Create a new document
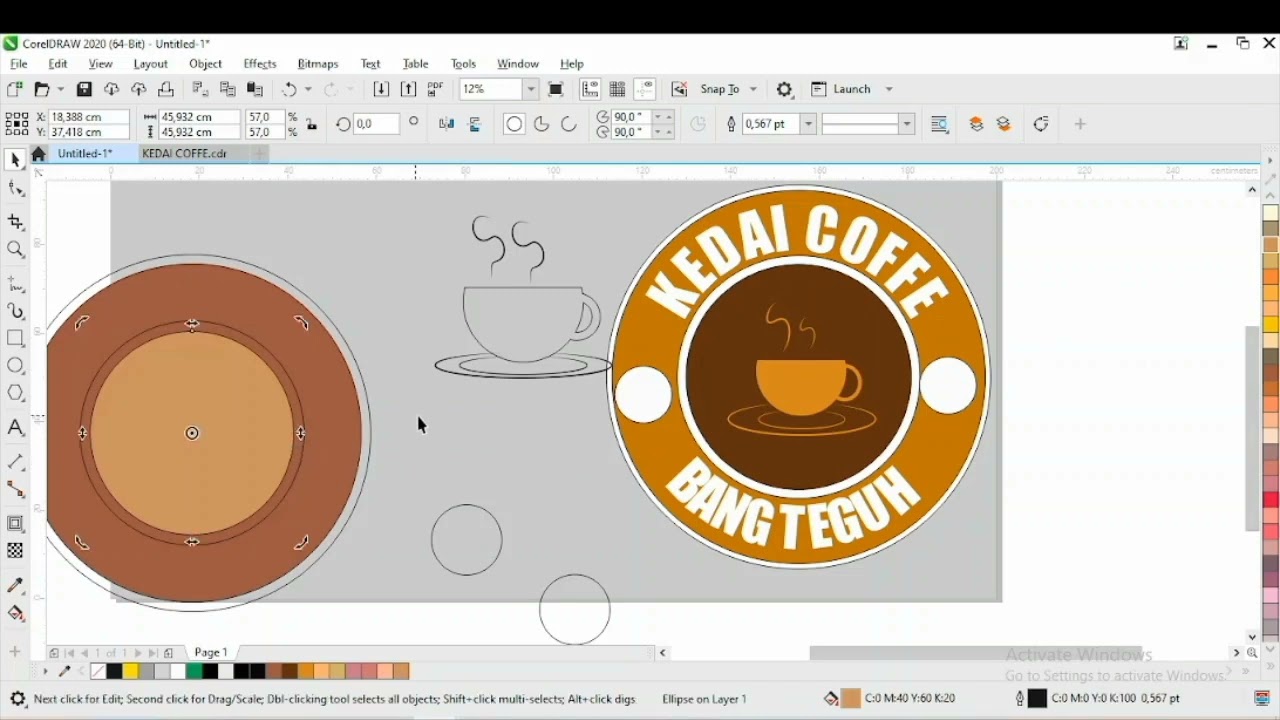Viewport: 1280px width, 720px height. point(14,90)
